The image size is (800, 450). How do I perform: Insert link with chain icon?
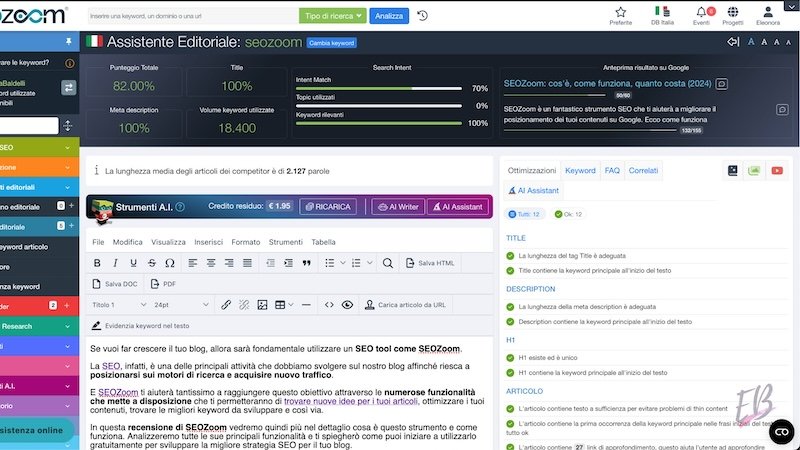226,305
